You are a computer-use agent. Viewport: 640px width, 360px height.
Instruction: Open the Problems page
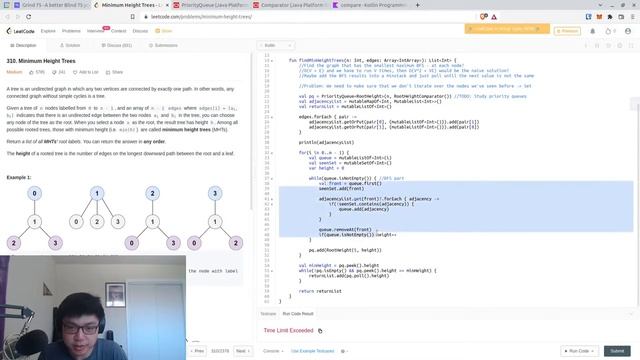click(71, 31)
